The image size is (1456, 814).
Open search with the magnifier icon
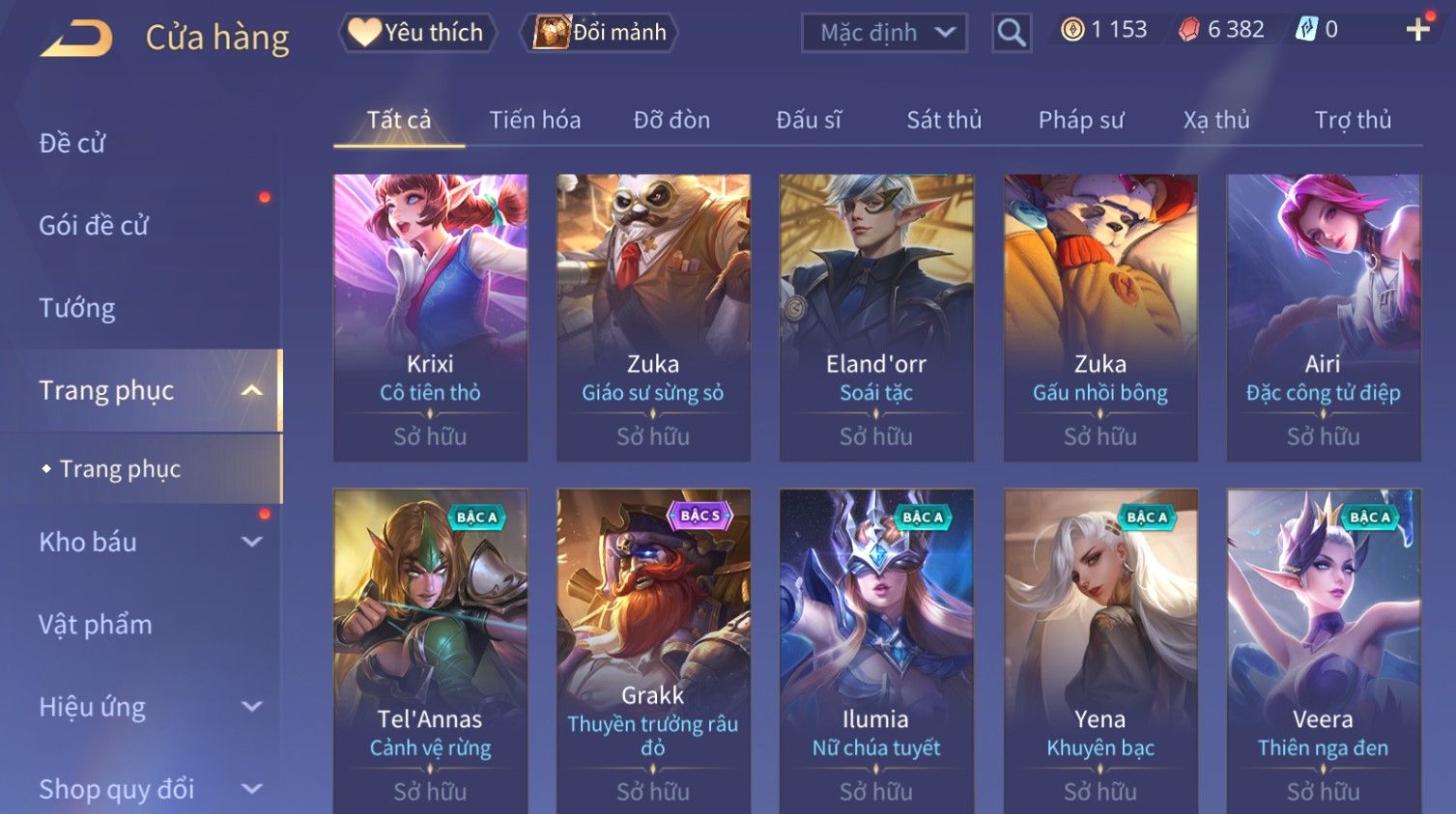point(1012,33)
